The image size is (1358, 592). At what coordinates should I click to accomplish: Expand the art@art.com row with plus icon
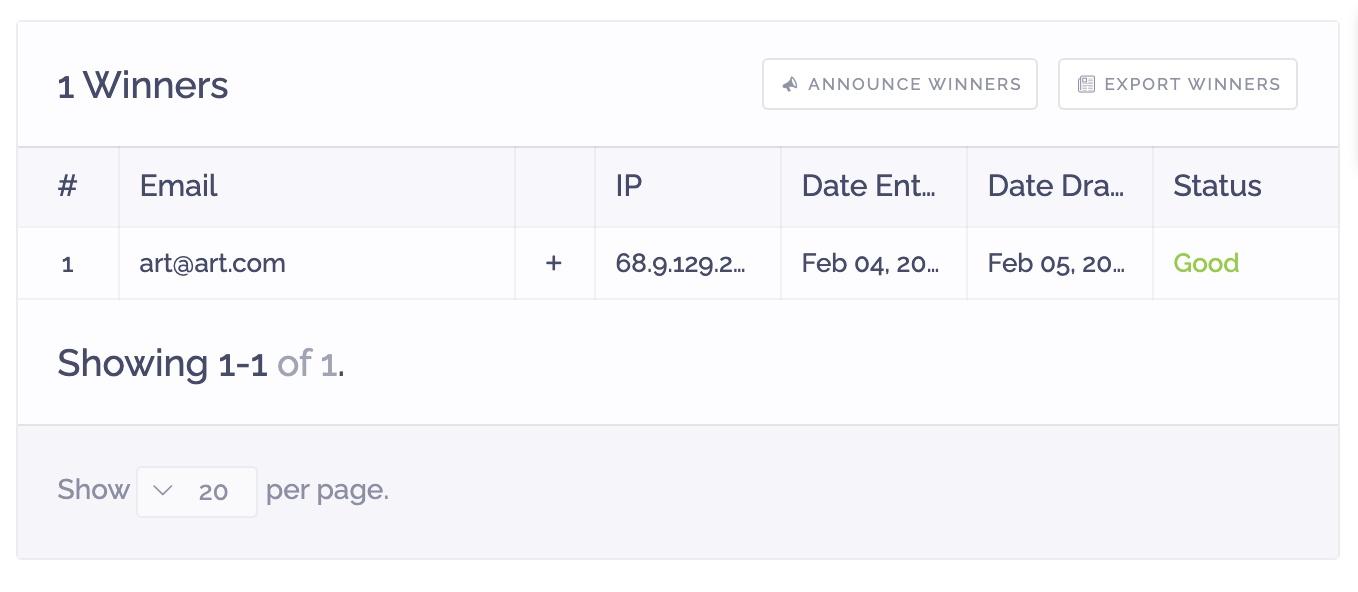553,263
